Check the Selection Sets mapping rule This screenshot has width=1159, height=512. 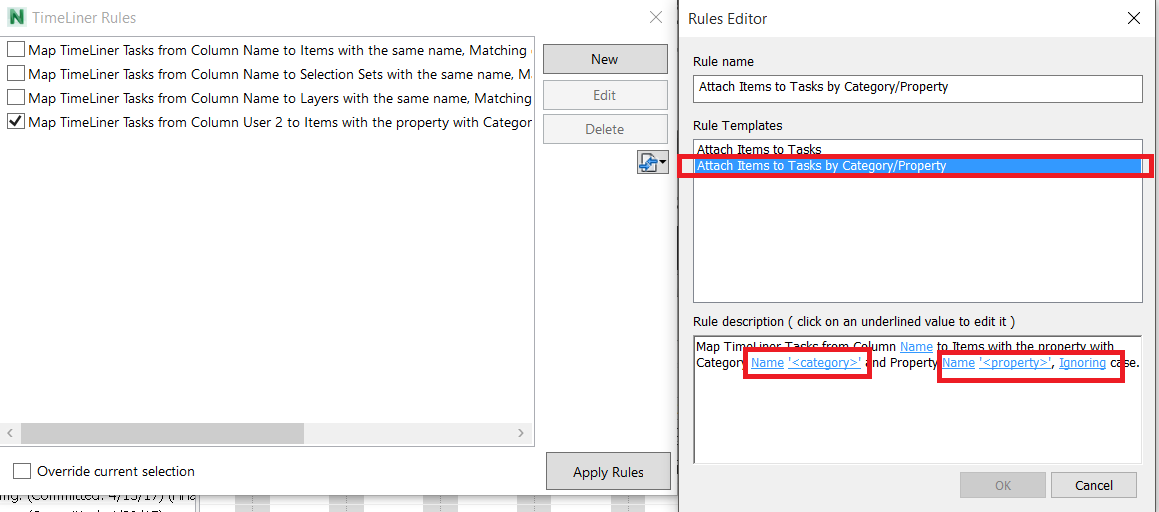[16, 74]
